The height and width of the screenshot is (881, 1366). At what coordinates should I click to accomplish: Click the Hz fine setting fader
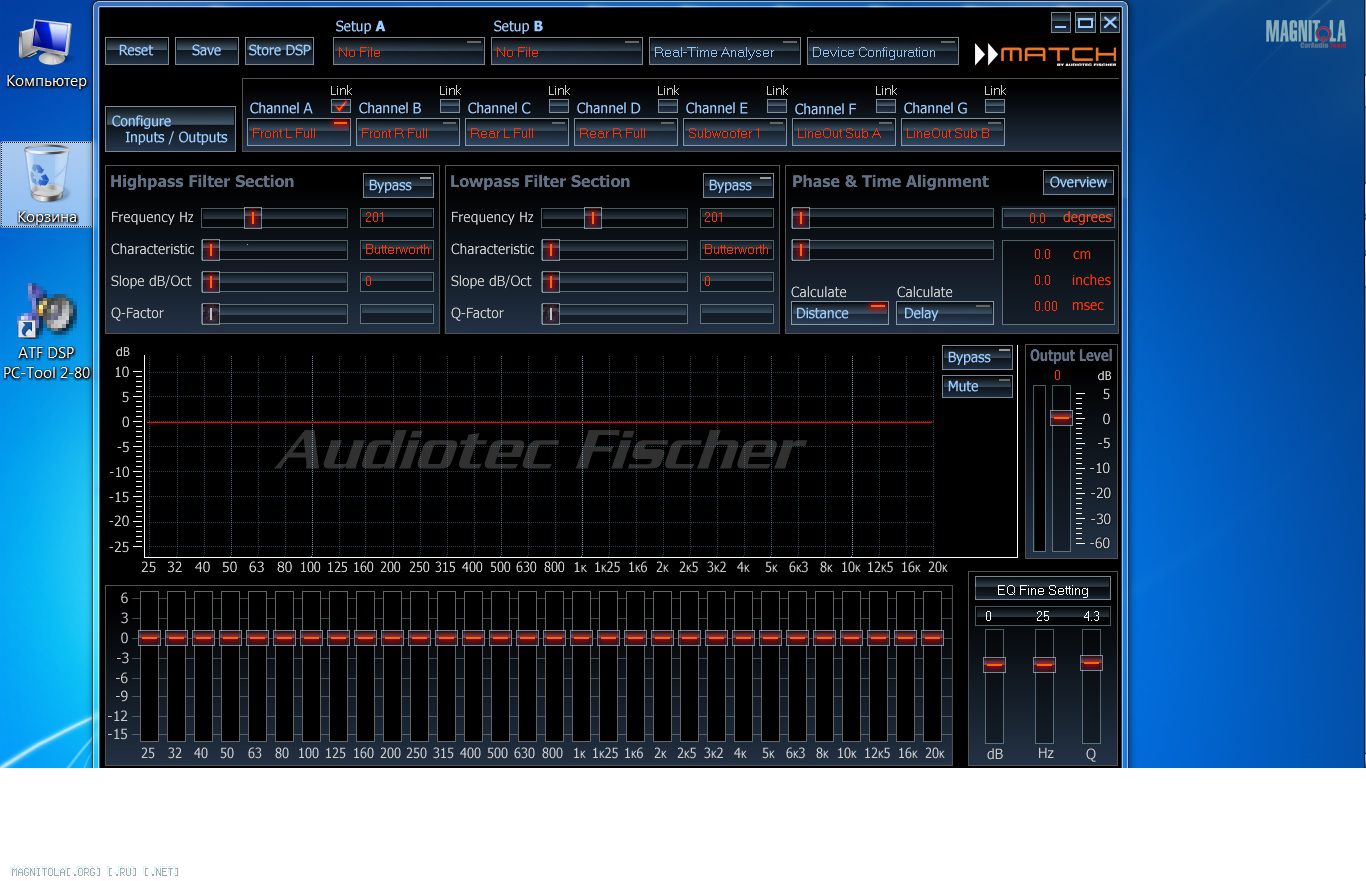[x=1044, y=664]
